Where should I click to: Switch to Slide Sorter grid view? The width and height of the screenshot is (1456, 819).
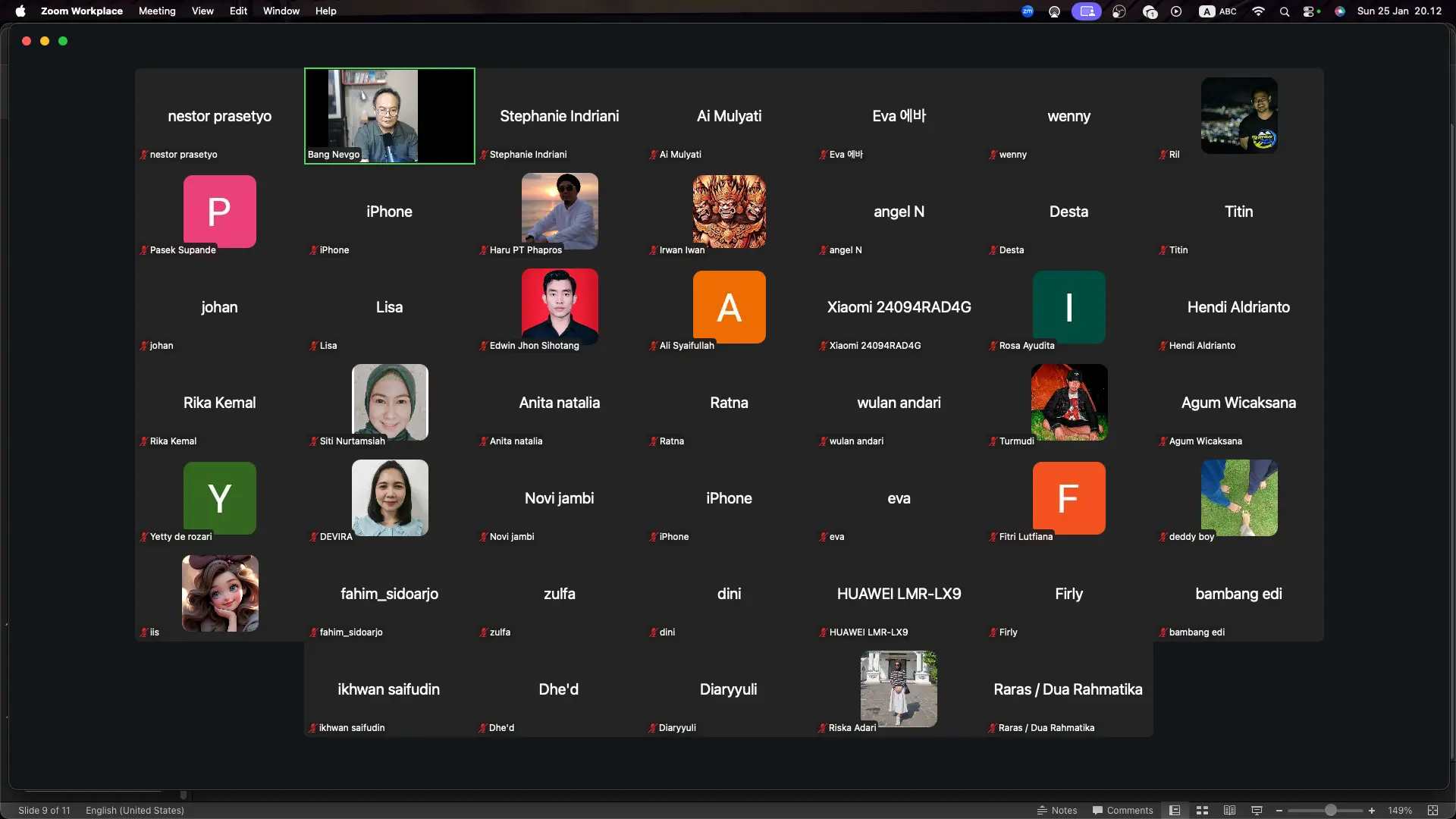tap(1202, 810)
